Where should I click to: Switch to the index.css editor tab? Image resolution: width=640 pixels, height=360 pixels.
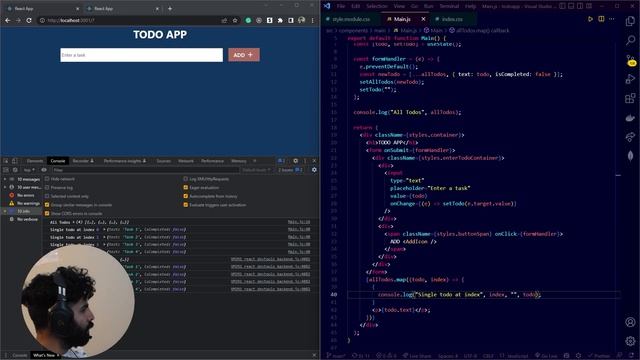click(x=451, y=19)
